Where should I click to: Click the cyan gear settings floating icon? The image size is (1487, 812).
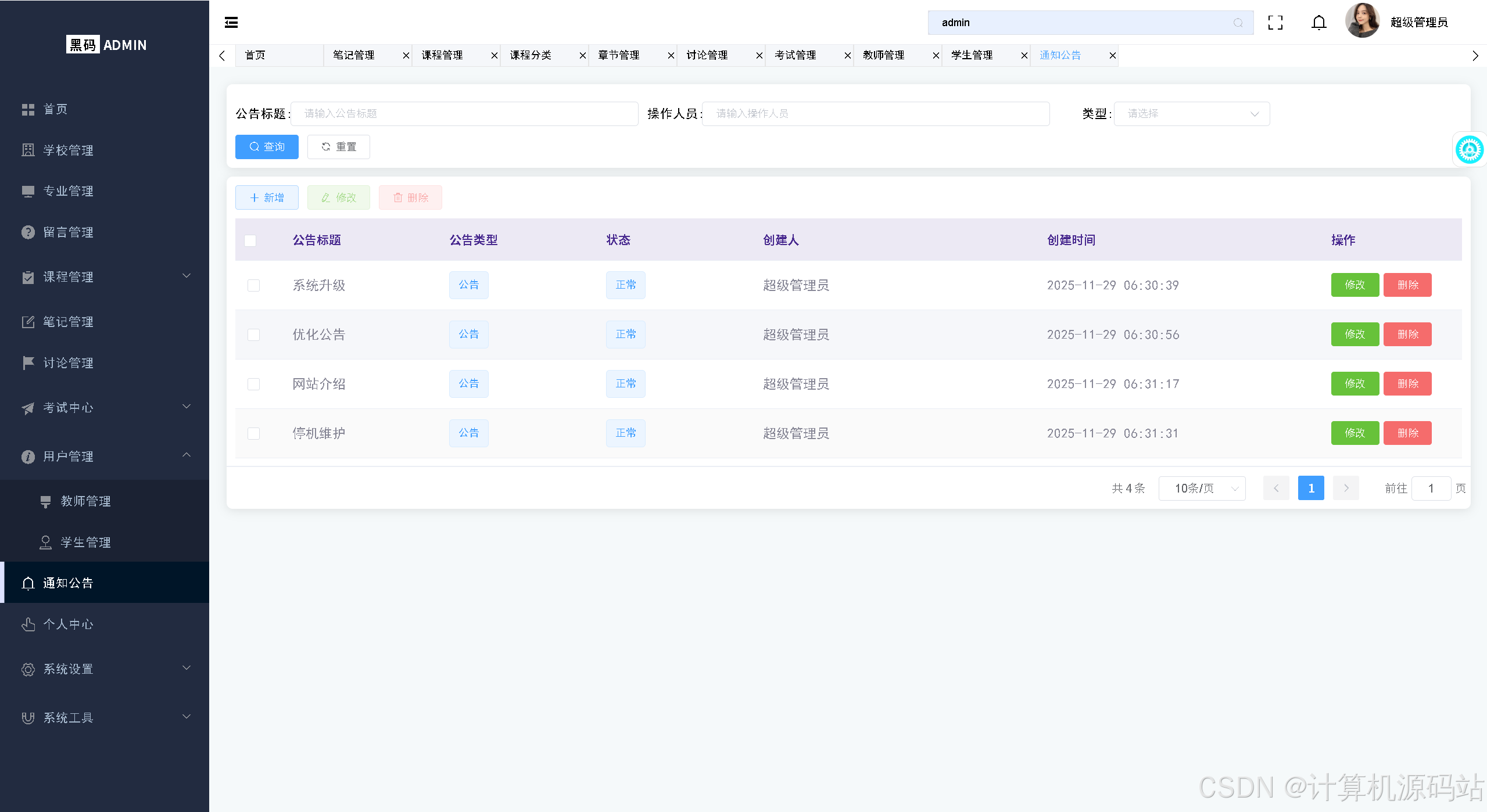(x=1469, y=150)
